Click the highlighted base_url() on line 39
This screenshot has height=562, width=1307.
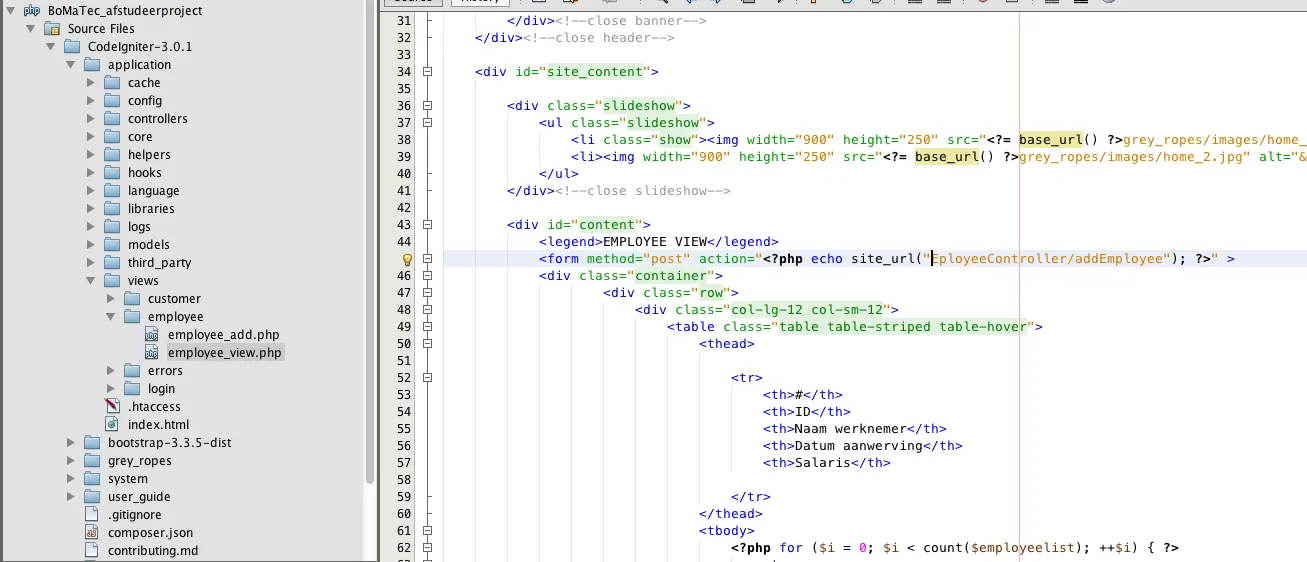tap(954, 157)
